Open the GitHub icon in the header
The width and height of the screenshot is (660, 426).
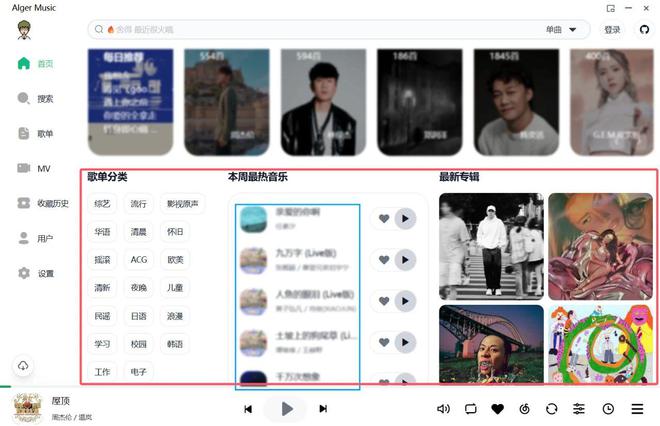click(644, 30)
